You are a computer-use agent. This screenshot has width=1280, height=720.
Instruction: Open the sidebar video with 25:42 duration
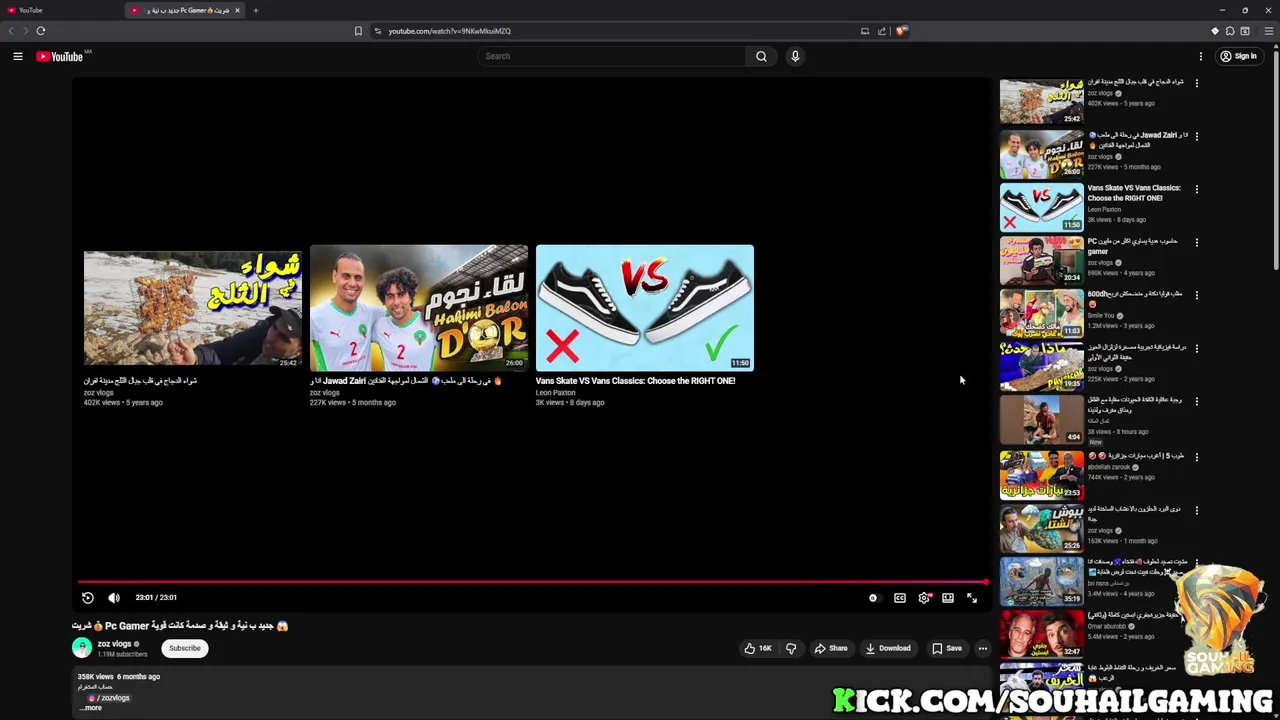1041,102
